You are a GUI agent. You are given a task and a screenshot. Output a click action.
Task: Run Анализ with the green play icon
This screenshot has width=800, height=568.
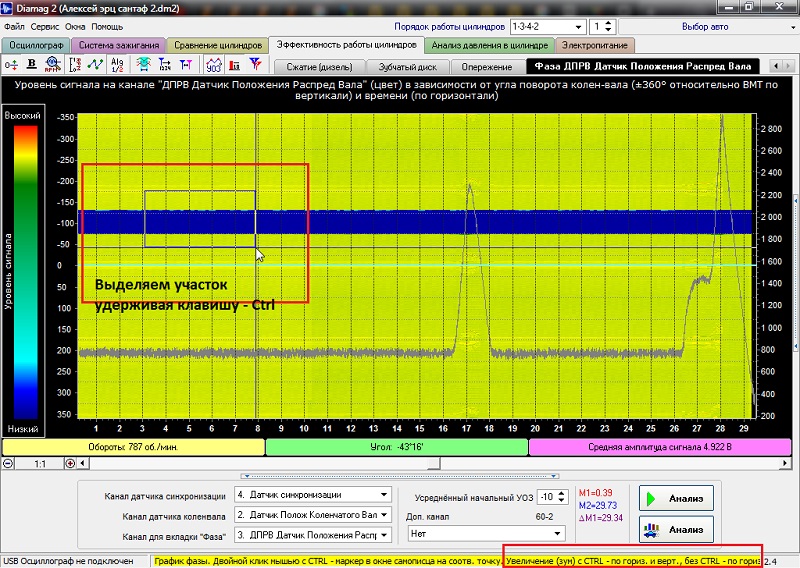(x=676, y=499)
